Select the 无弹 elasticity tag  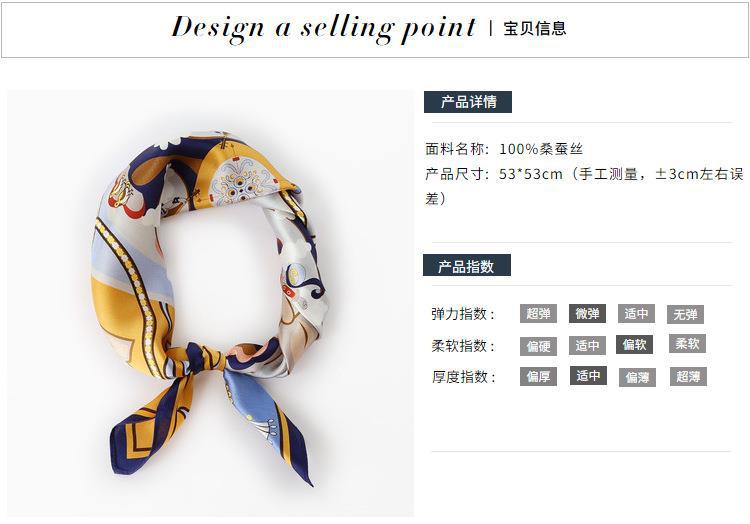coord(685,314)
